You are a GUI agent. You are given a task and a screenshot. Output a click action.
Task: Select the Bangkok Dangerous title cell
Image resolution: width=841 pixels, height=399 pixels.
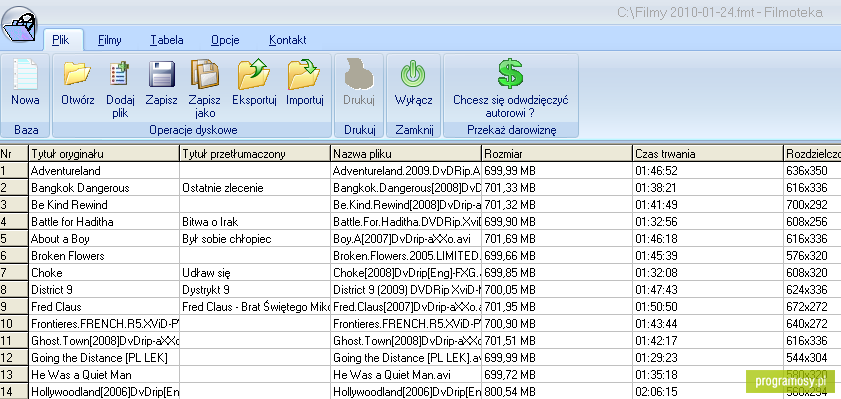point(104,188)
